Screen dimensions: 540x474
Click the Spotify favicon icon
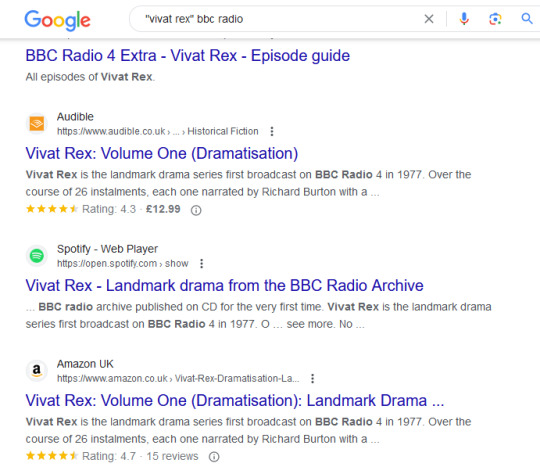coord(37,256)
